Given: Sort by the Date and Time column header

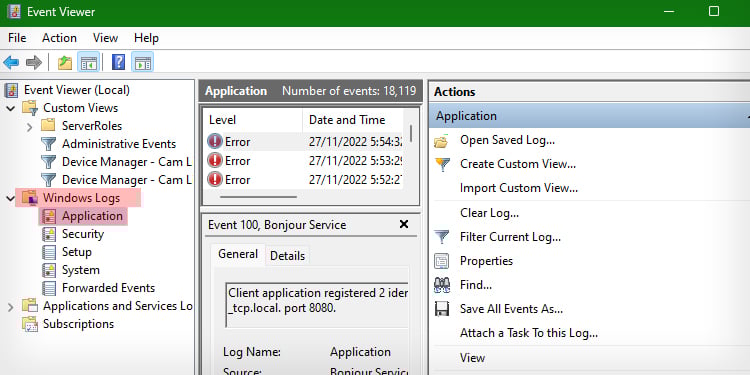Looking at the screenshot, I should 353,120.
